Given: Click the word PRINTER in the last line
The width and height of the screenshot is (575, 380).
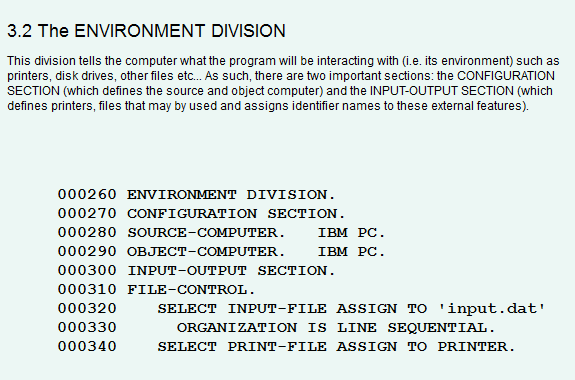Looking at the screenshot, I should [476, 347].
